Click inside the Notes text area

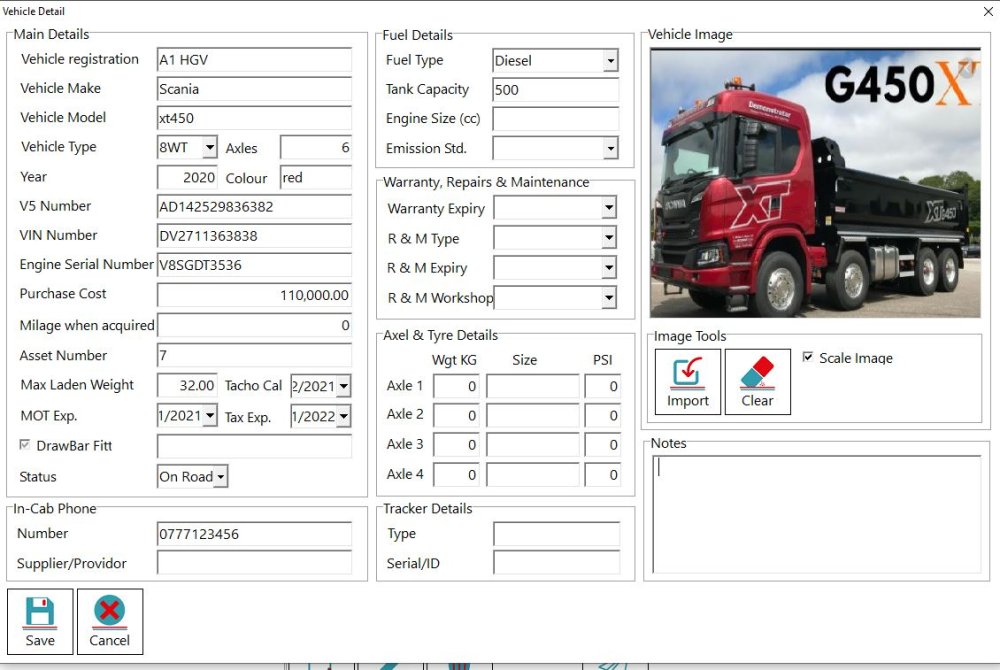coord(816,514)
